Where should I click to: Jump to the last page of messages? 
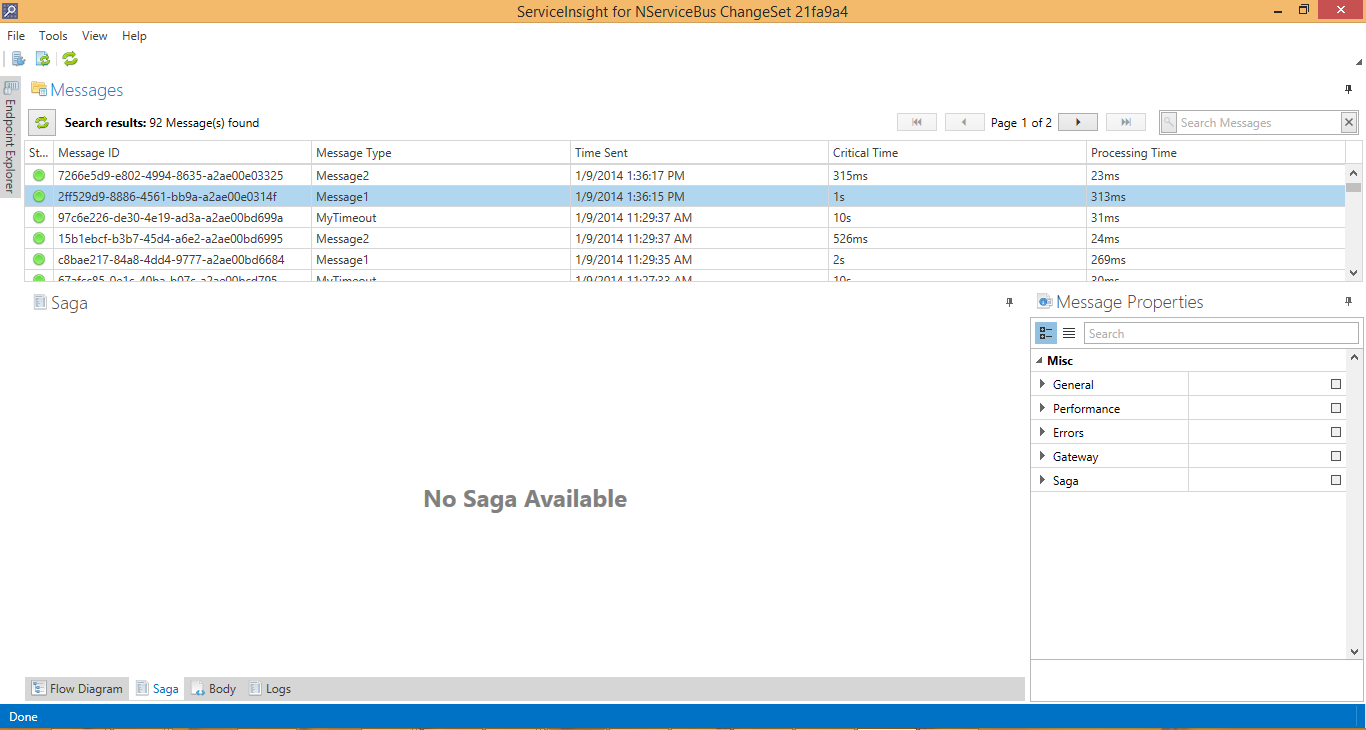[x=1126, y=122]
